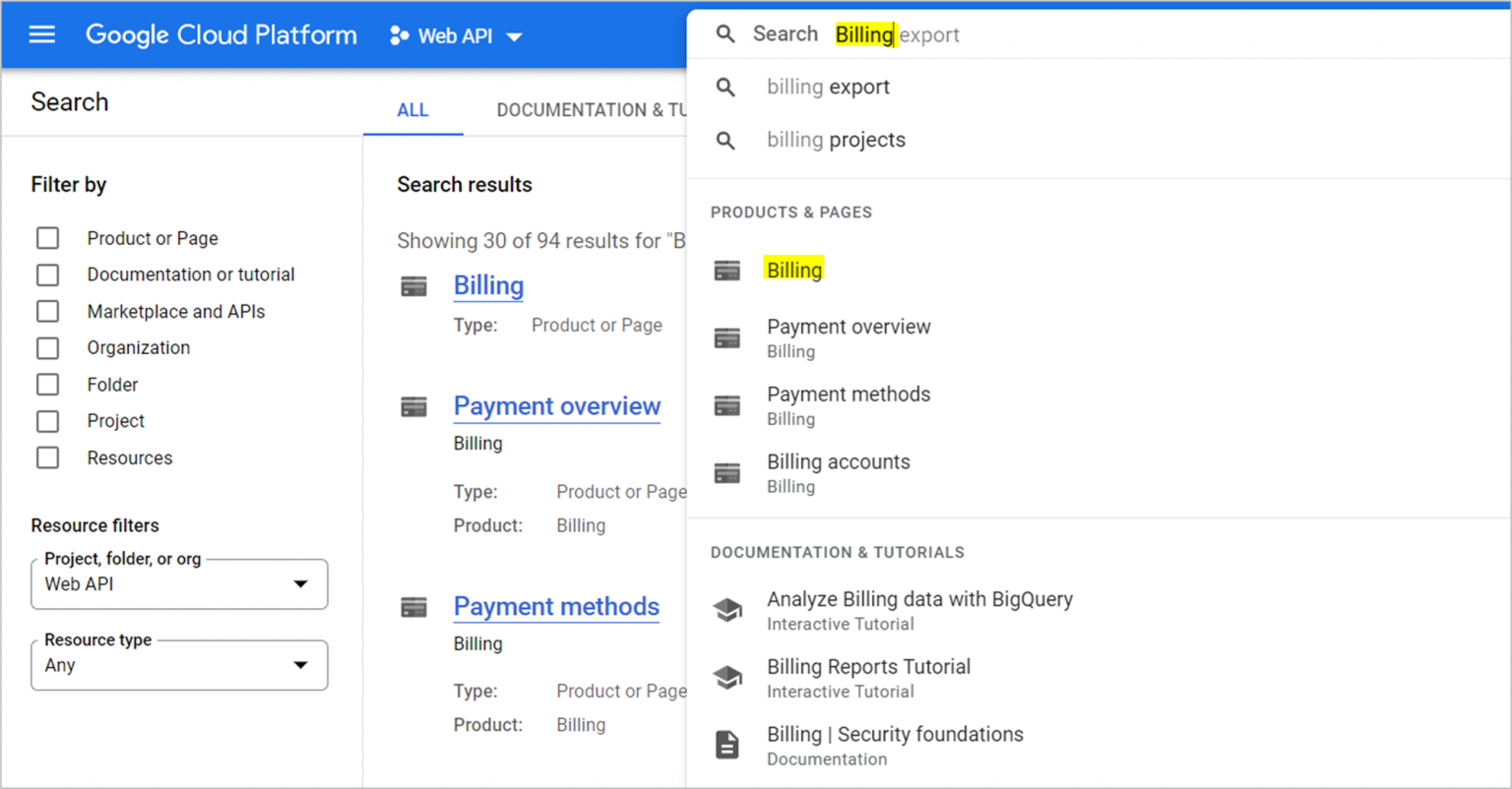The height and width of the screenshot is (789, 1512).
Task: Click the magnifier icon beside billing projects suggestion
Action: [x=725, y=140]
